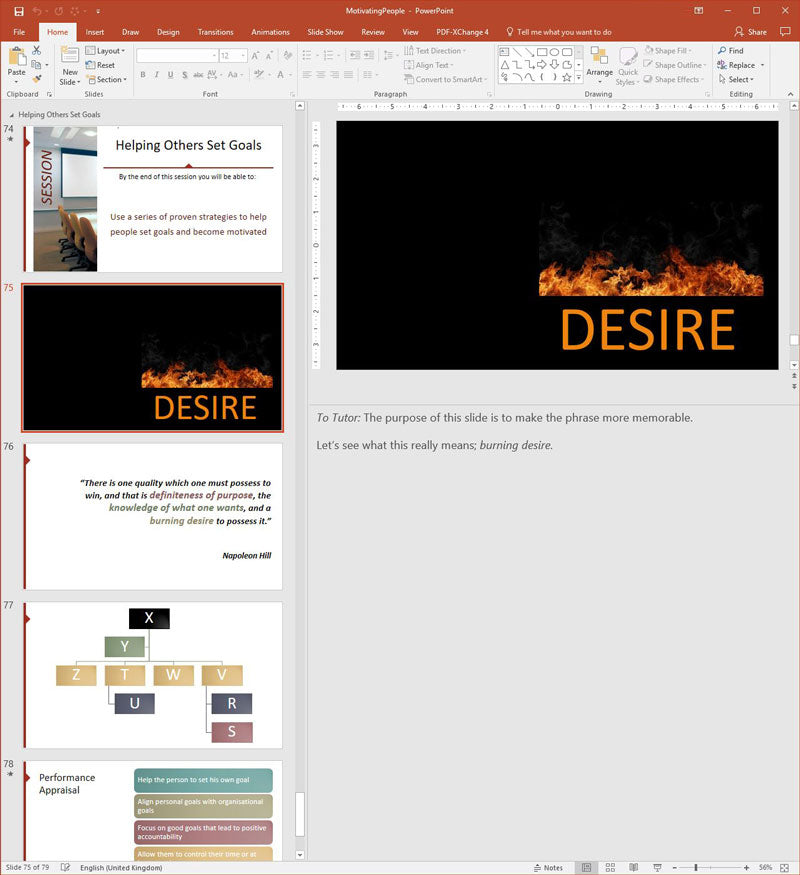Viewport: 800px width, 875px height.
Task: Switch to the Insert tab
Action: tap(95, 32)
